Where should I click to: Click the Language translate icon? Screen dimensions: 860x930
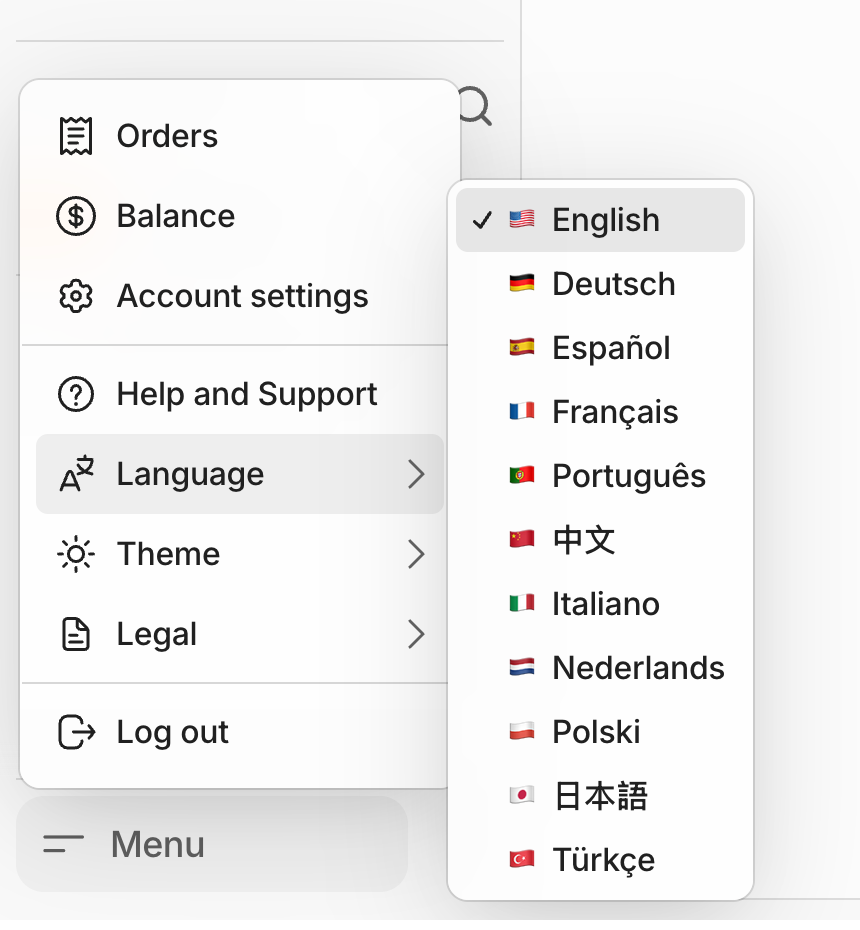point(76,474)
